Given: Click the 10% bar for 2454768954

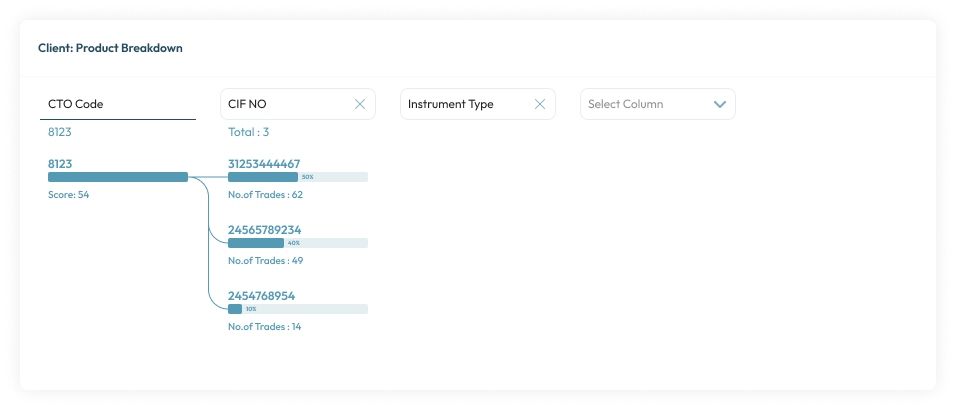Looking at the screenshot, I should point(297,309).
